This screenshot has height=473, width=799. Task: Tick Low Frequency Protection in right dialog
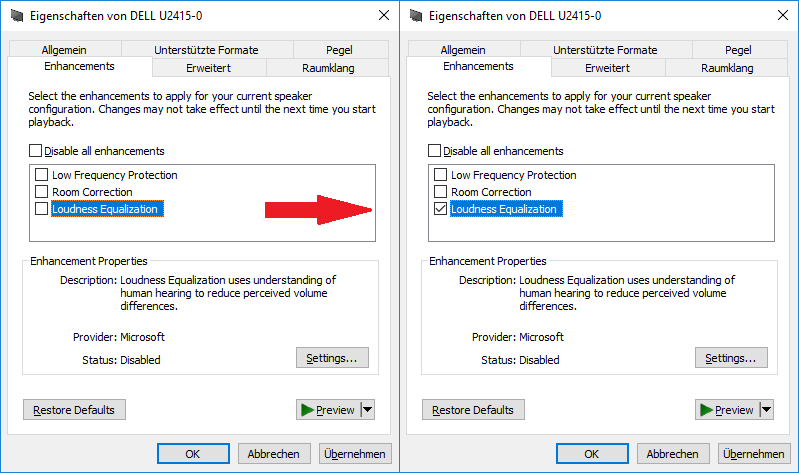coord(441,175)
